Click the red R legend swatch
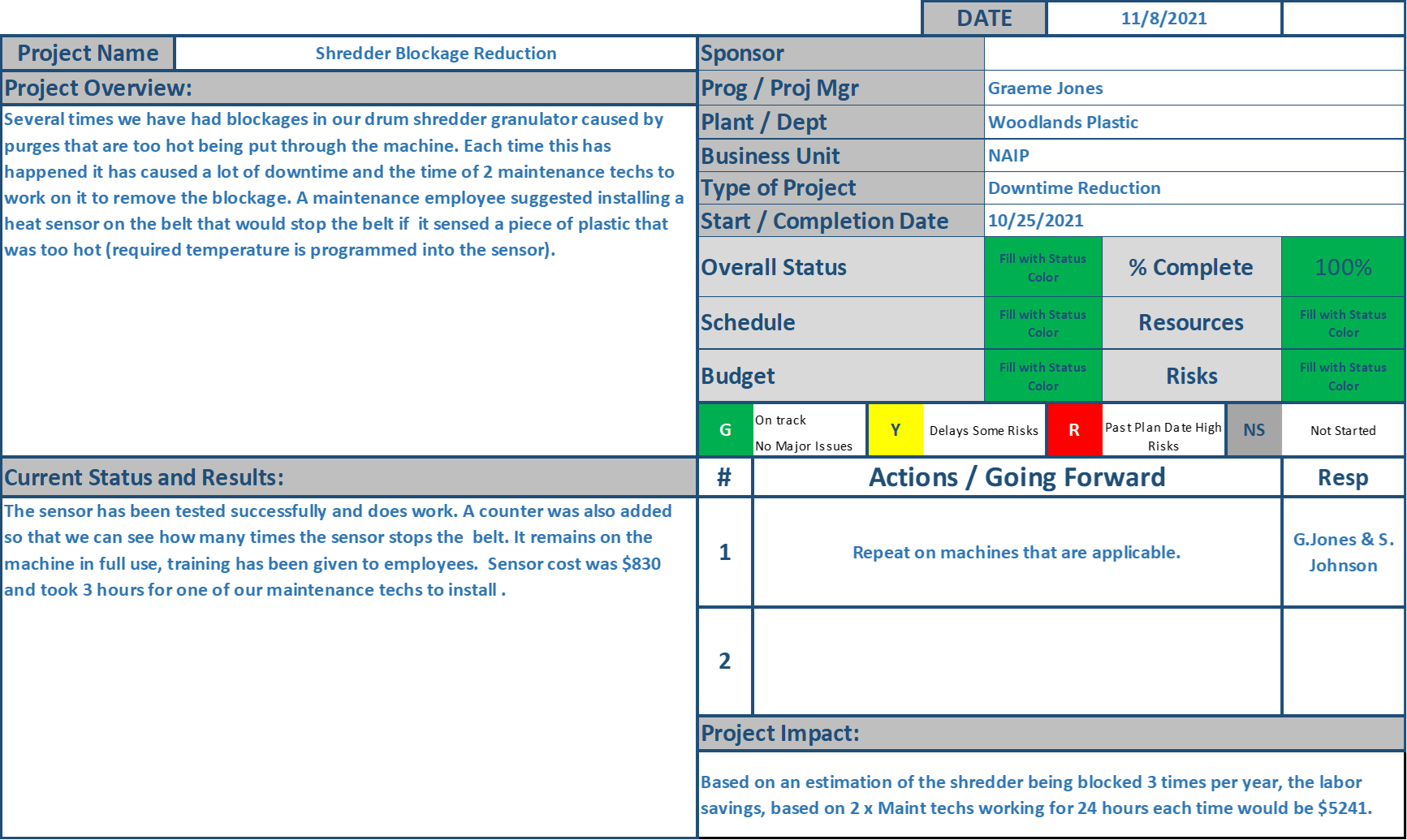Screen dimensions: 1407x840 coord(1074,430)
